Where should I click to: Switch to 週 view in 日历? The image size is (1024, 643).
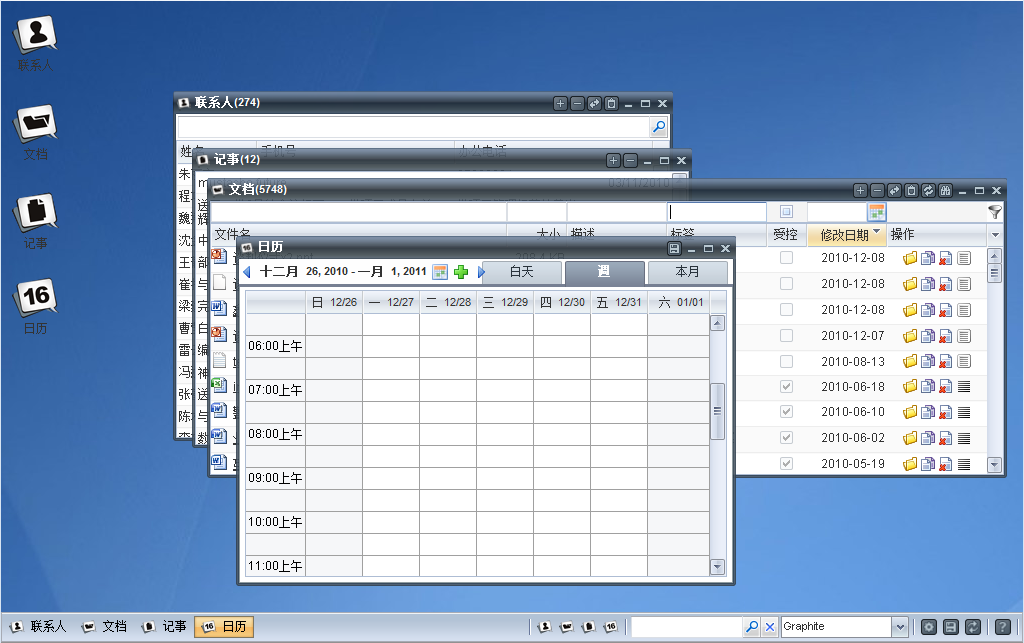click(605, 272)
